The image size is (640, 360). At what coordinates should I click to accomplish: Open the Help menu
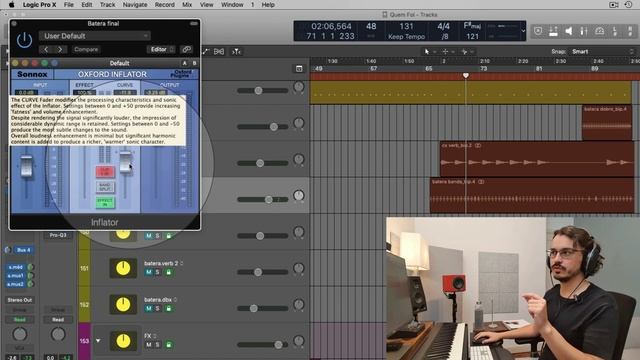pyautogui.click(x=268, y=4)
